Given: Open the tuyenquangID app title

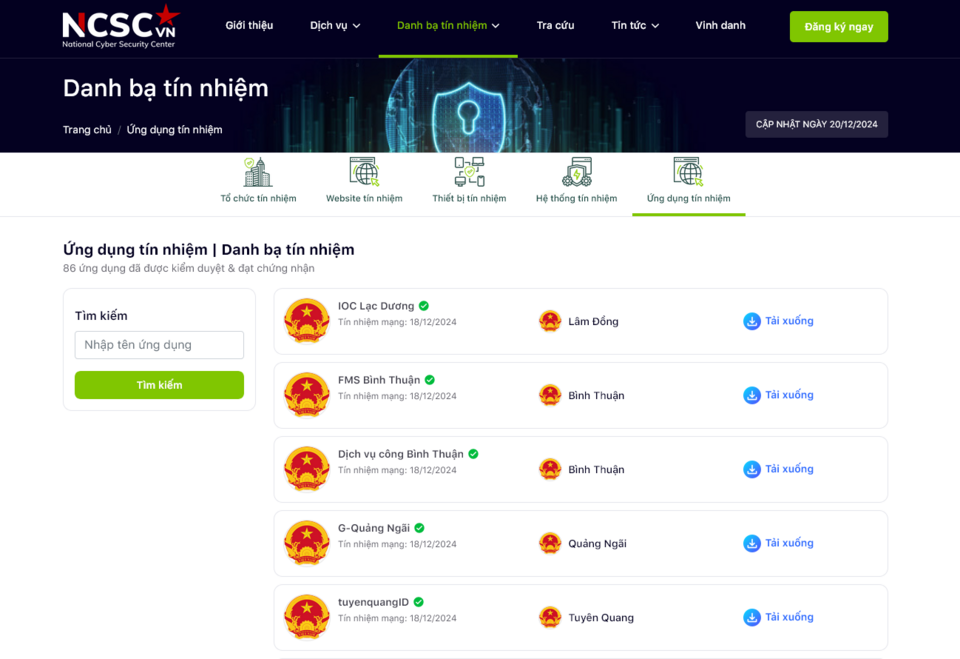Looking at the screenshot, I should (x=373, y=602).
